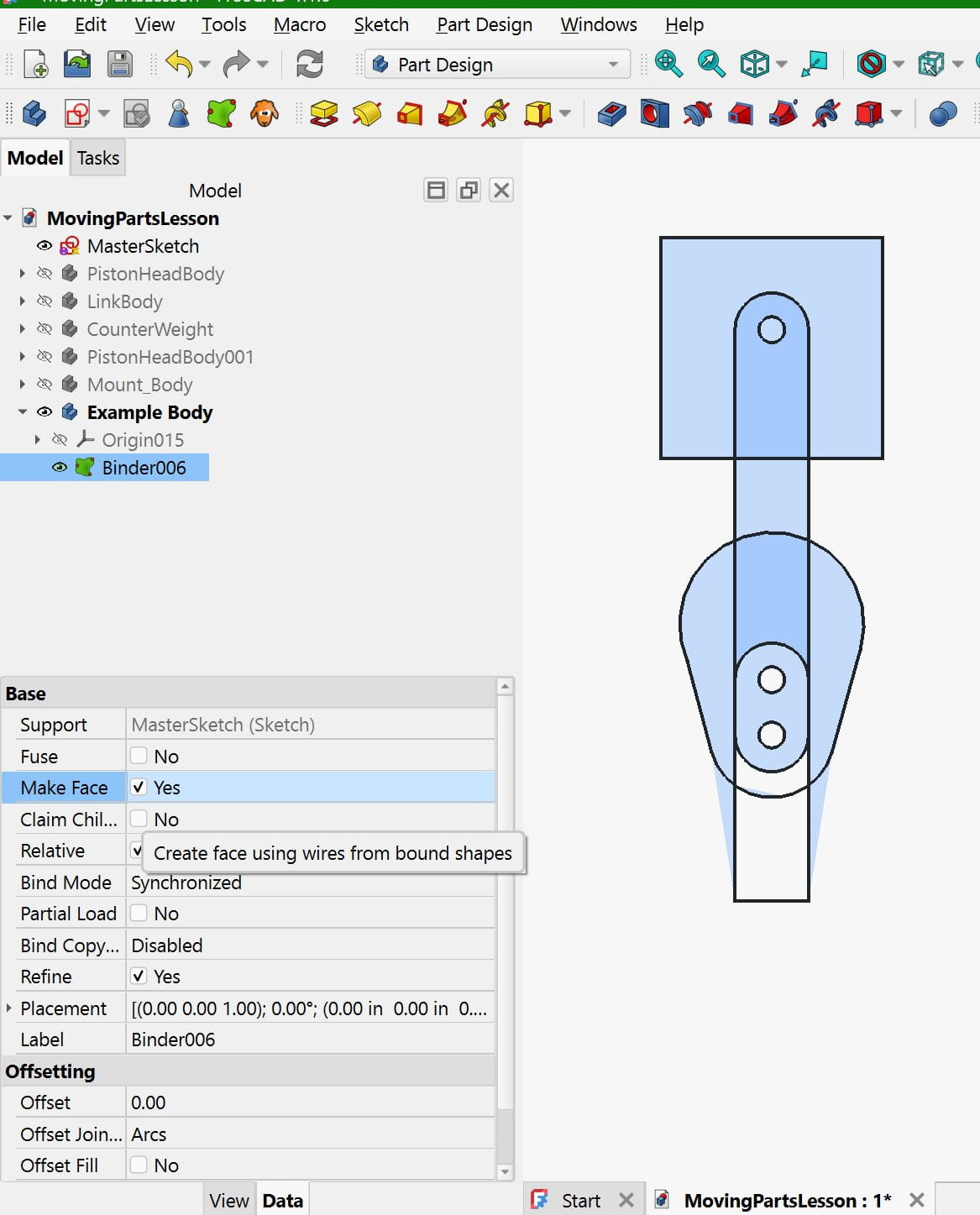The width and height of the screenshot is (980, 1215).
Task: Expand PistonHeadBody tree node
Action: [23, 274]
